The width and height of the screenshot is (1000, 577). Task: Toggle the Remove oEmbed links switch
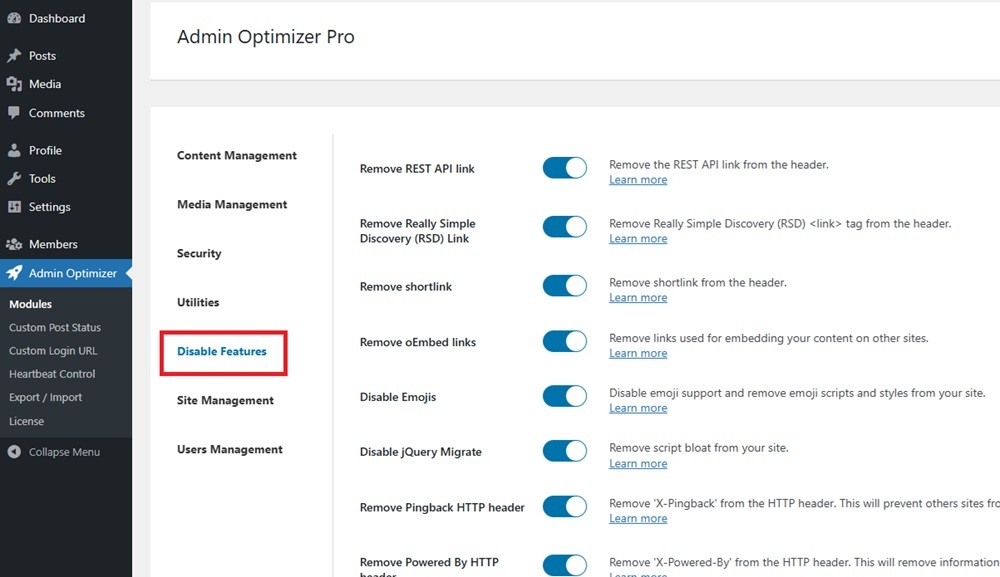(x=564, y=341)
